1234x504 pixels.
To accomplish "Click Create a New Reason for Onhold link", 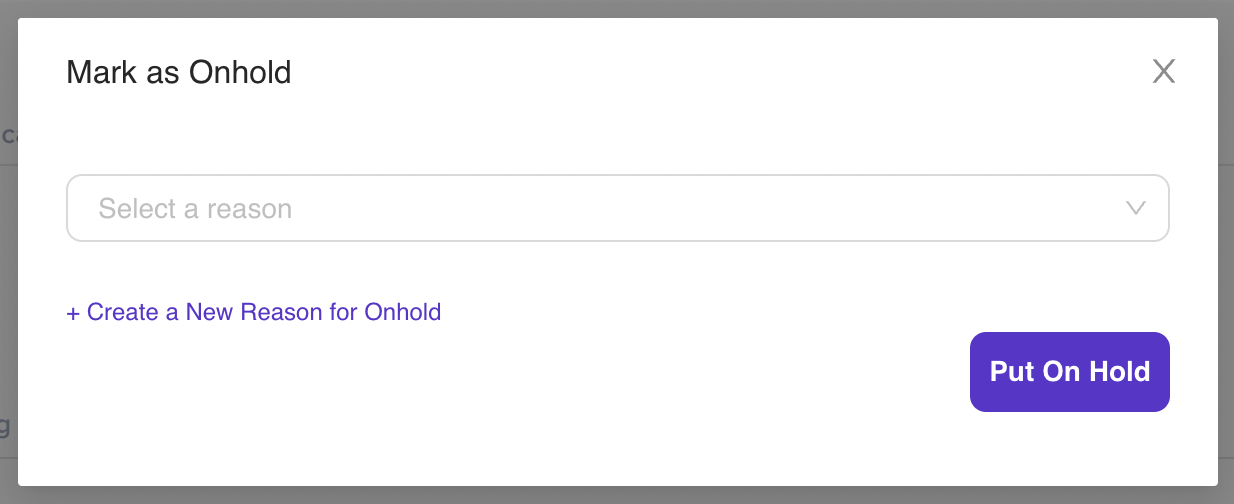I will click(x=253, y=312).
